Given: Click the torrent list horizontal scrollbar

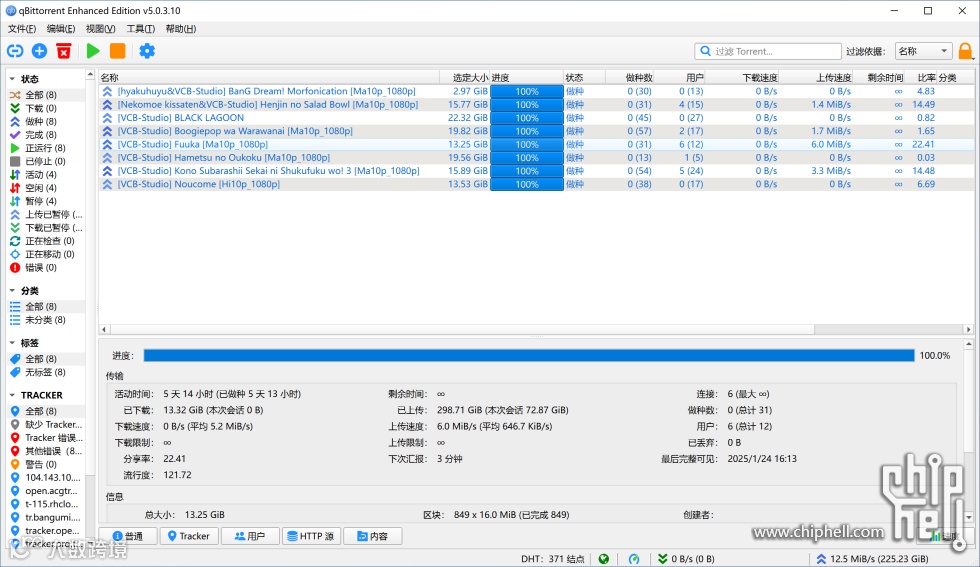Looking at the screenshot, I should (x=462, y=329).
